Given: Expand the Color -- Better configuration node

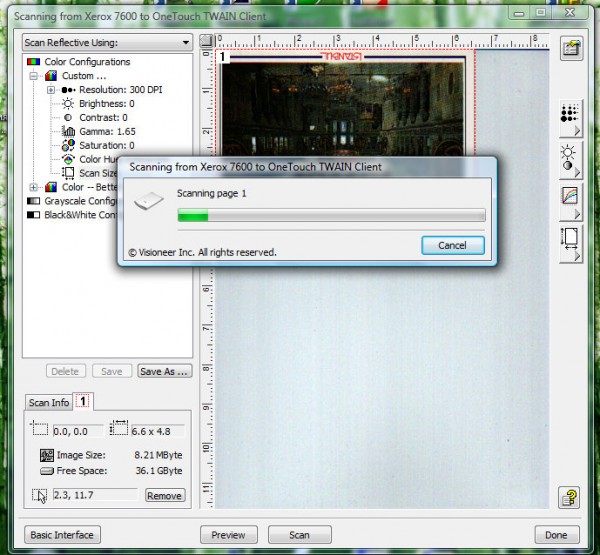Looking at the screenshot, I should pos(34,187).
